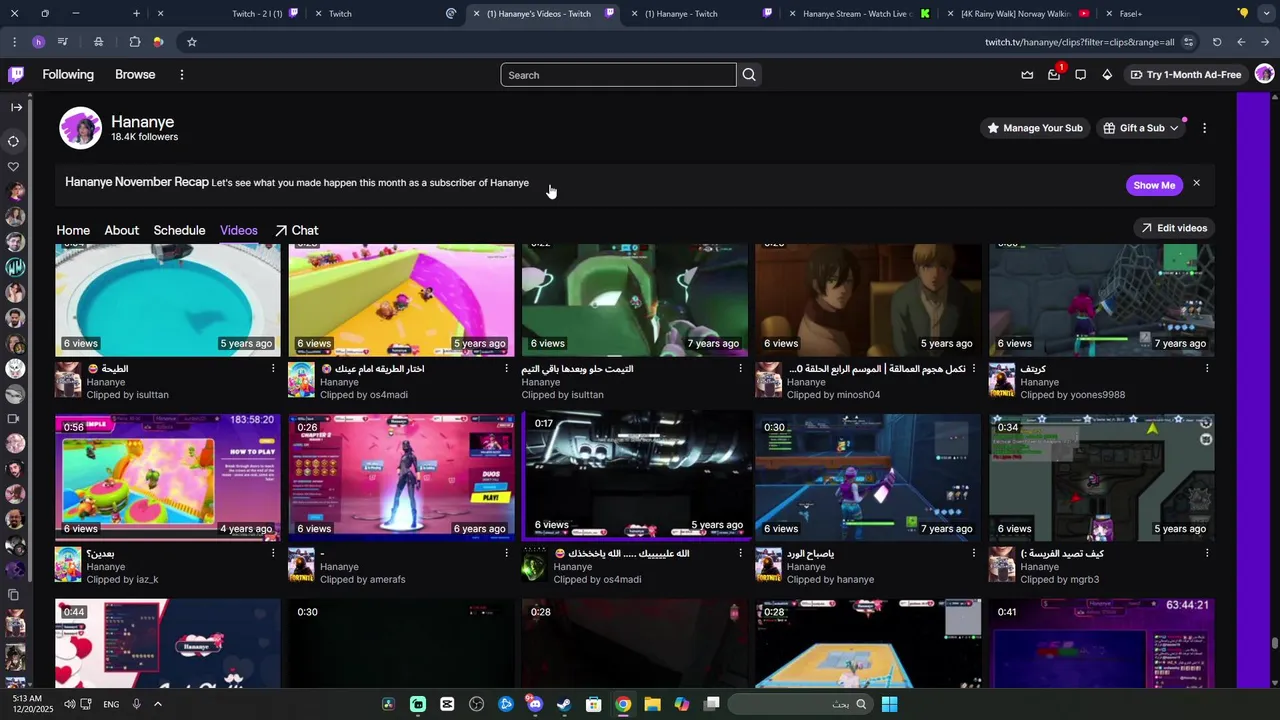Image resolution: width=1280 pixels, height=720 pixels.
Task: Open options for clip by yoones9988
Action: click(1207, 368)
